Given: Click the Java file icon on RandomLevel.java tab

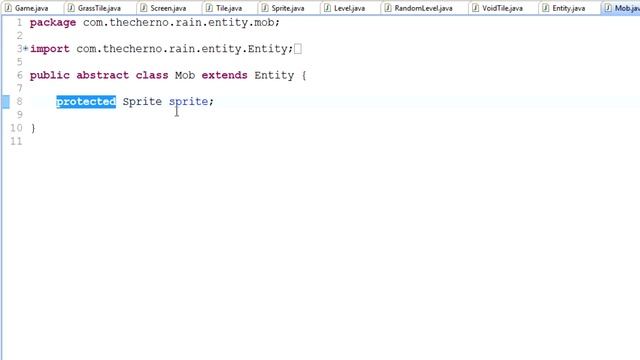Looking at the screenshot, I should pyautogui.click(x=388, y=8).
